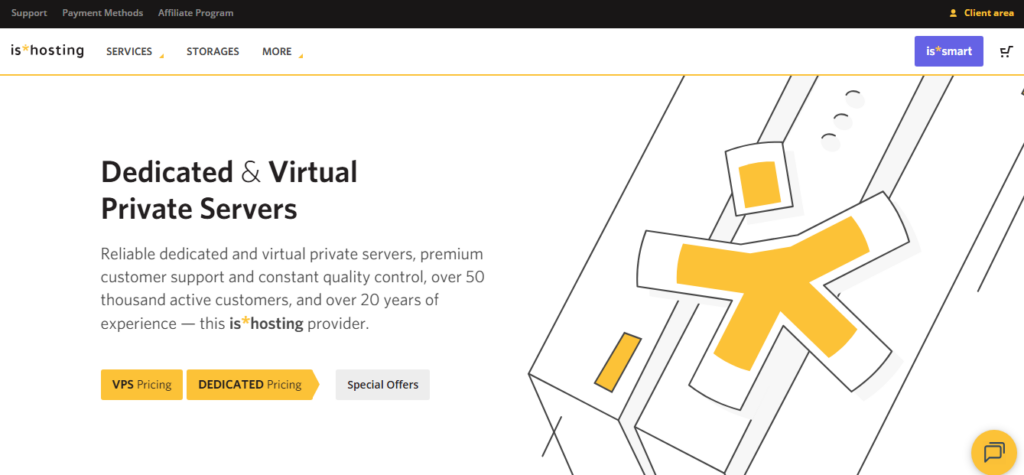
Task: Open the shopping cart icon
Action: pos(1006,52)
